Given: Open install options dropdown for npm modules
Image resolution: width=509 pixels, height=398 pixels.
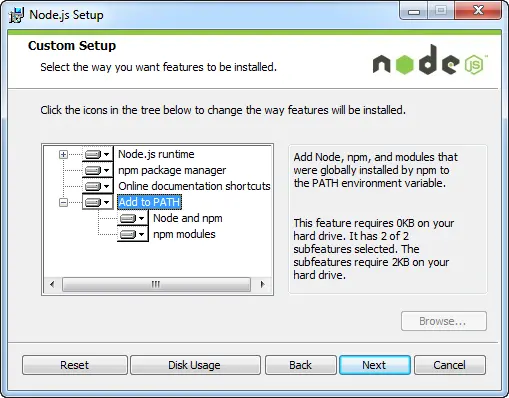Looking at the screenshot, I should pyautogui.click(x=142, y=234).
